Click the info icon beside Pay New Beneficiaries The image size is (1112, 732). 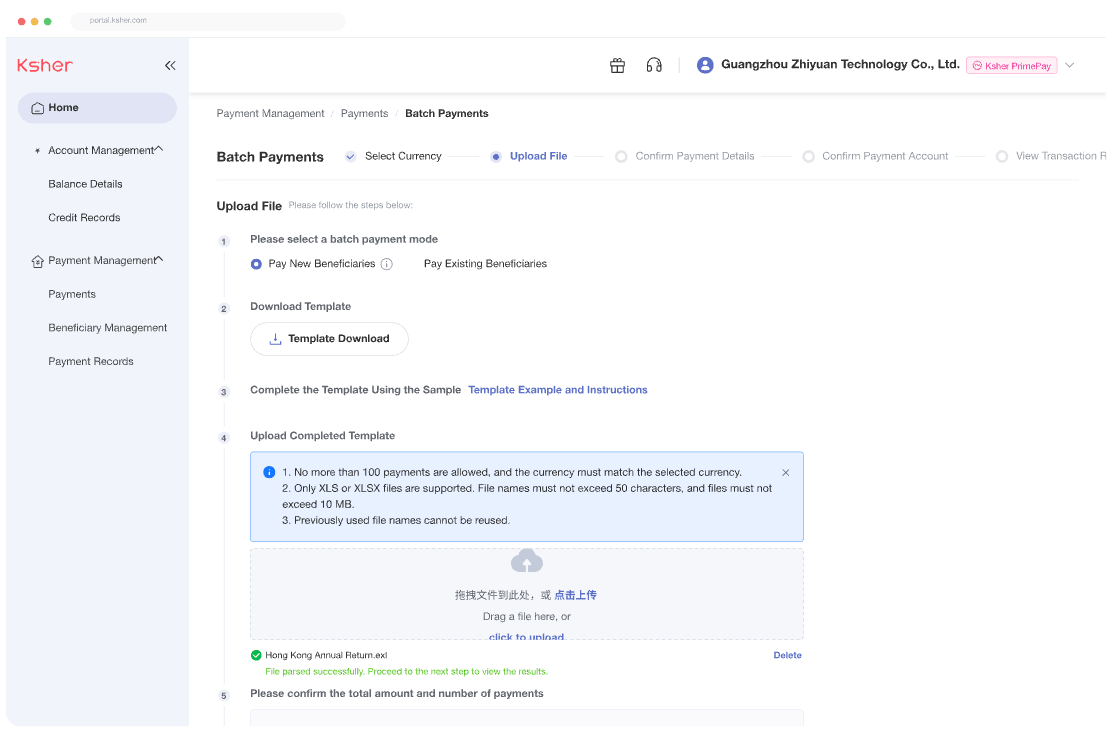(x=387, y=264)
